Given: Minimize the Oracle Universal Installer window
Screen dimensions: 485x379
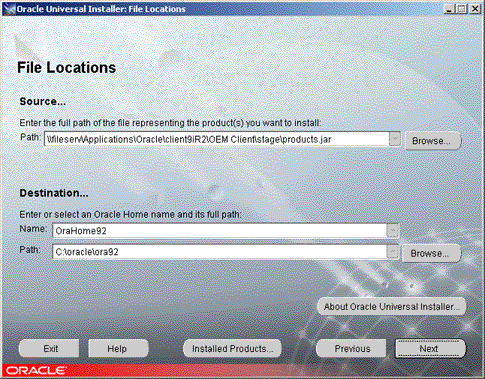Looking at the screenshot, I should coord(450,9).
